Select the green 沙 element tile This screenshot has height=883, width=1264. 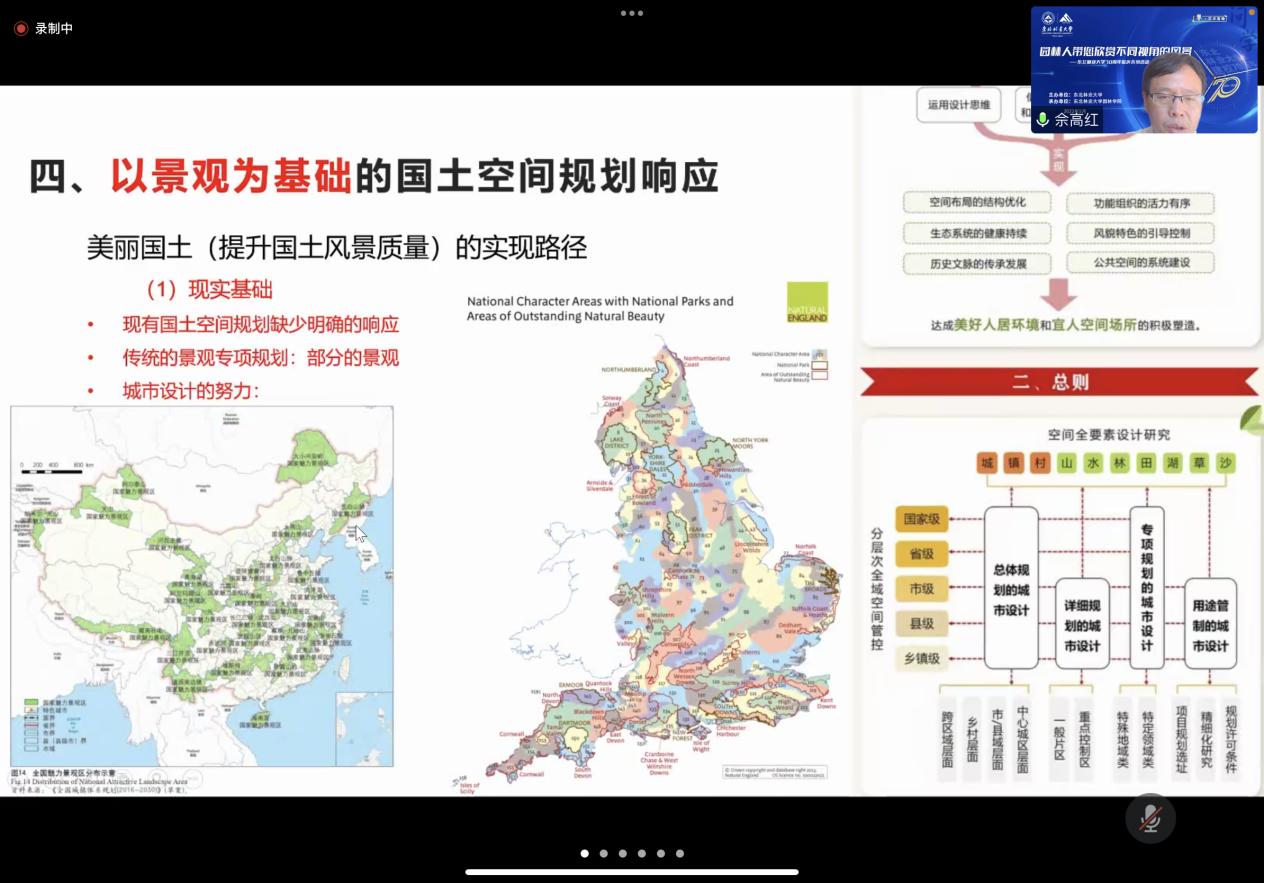(x=1225, y=463)
